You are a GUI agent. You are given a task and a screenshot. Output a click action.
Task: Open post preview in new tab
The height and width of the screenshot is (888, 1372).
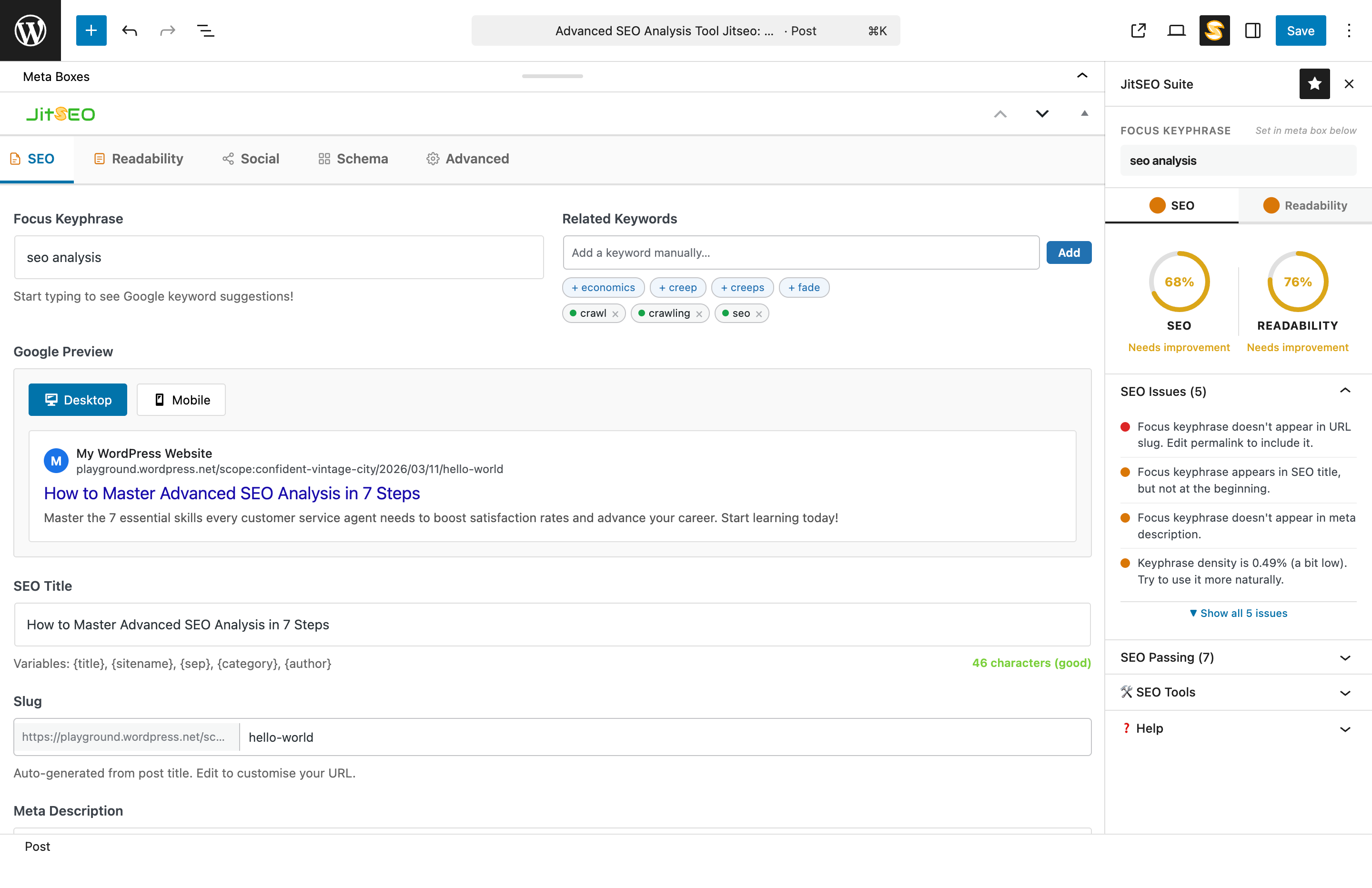coord(1138,30)
